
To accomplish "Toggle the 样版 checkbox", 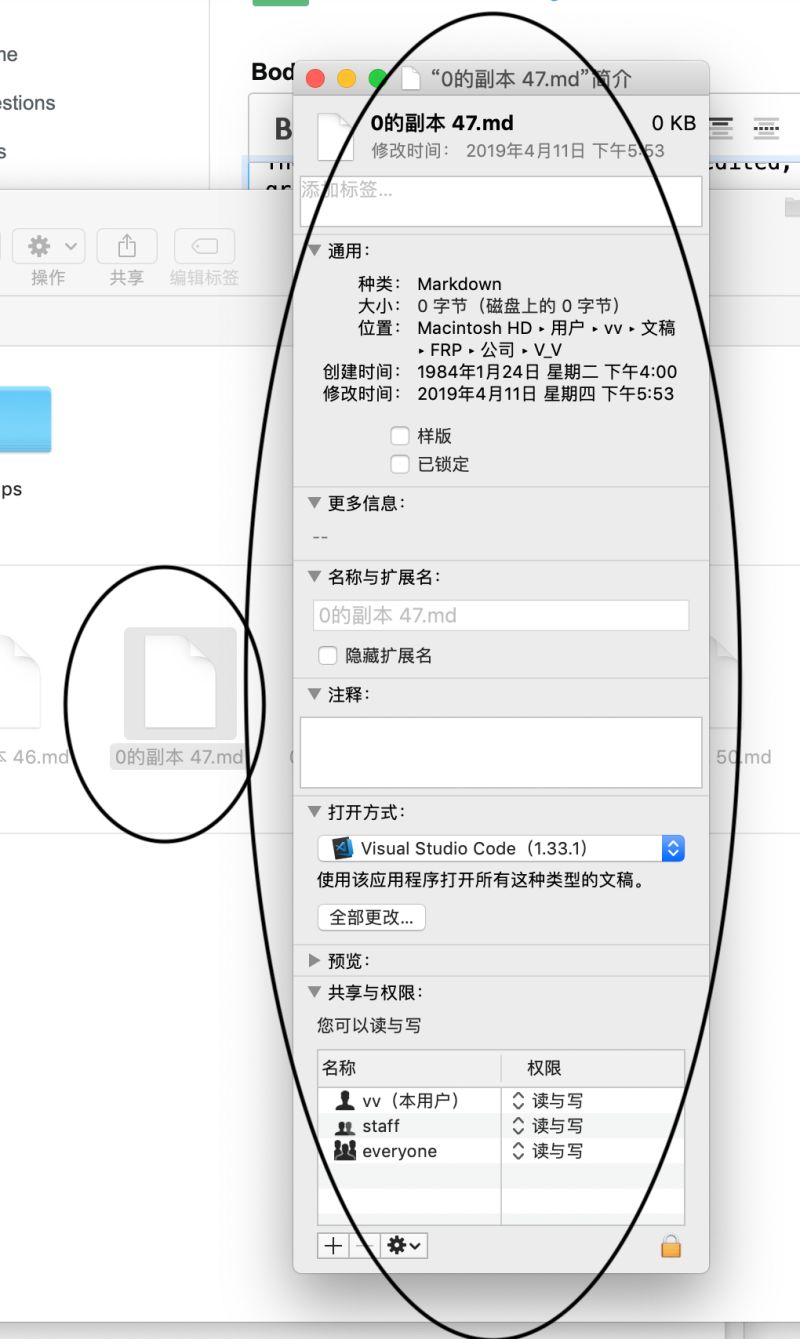I will point(400,436).
